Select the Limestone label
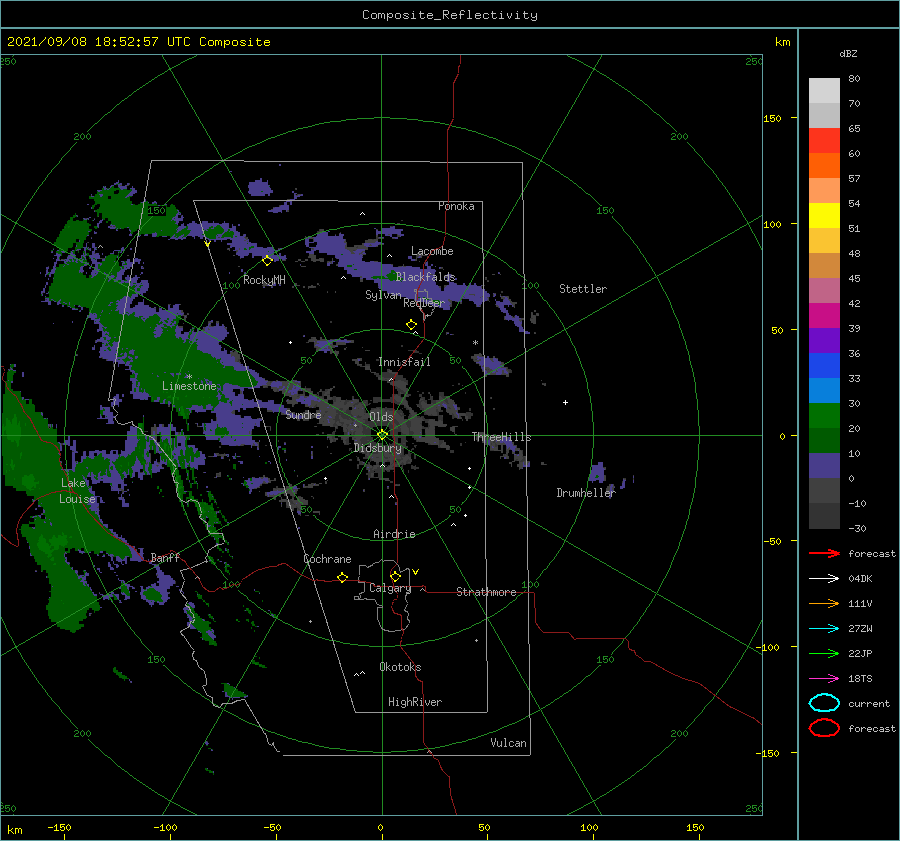 pyautogui.click(x=189, y=386)
